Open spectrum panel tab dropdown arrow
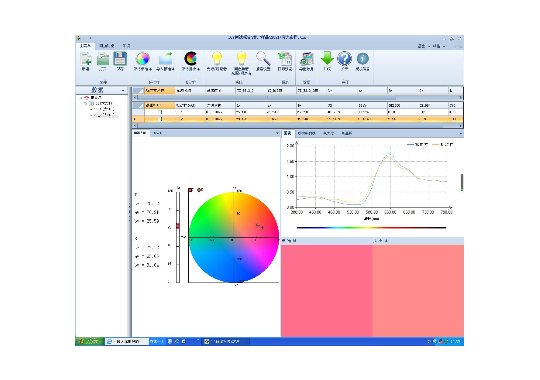The width and height of the screenshot is (540, 380). click(x=461, y=133)
